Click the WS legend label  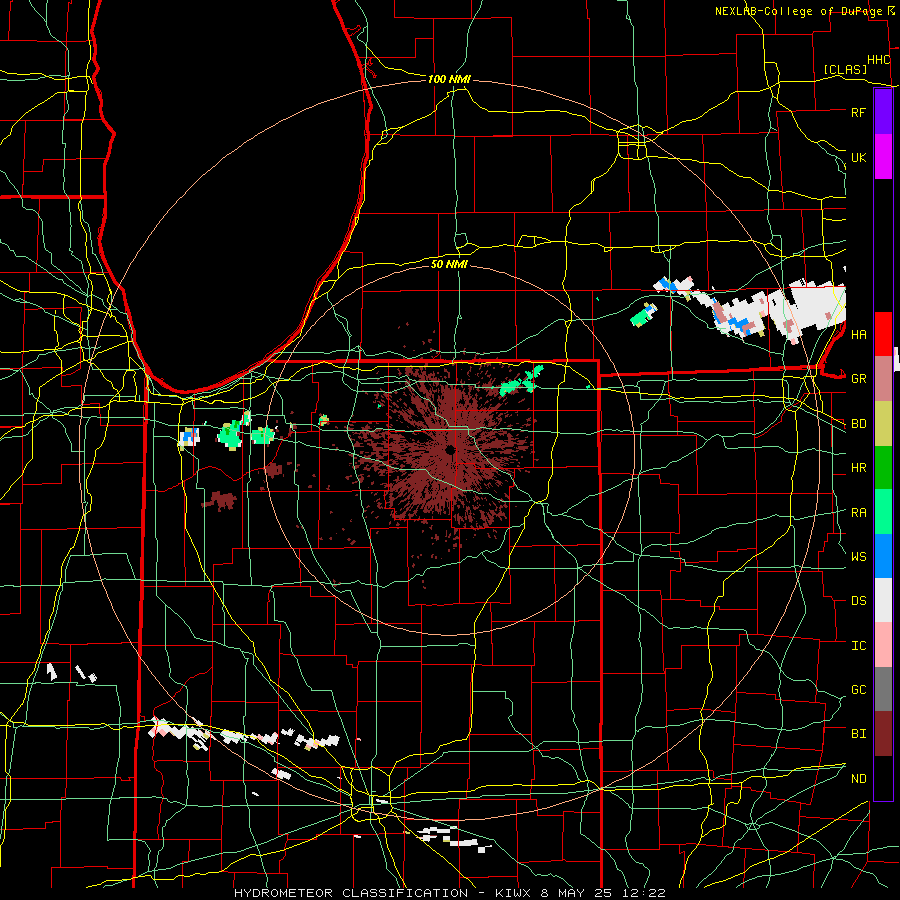pyautogui.click(x=858, y=556)
